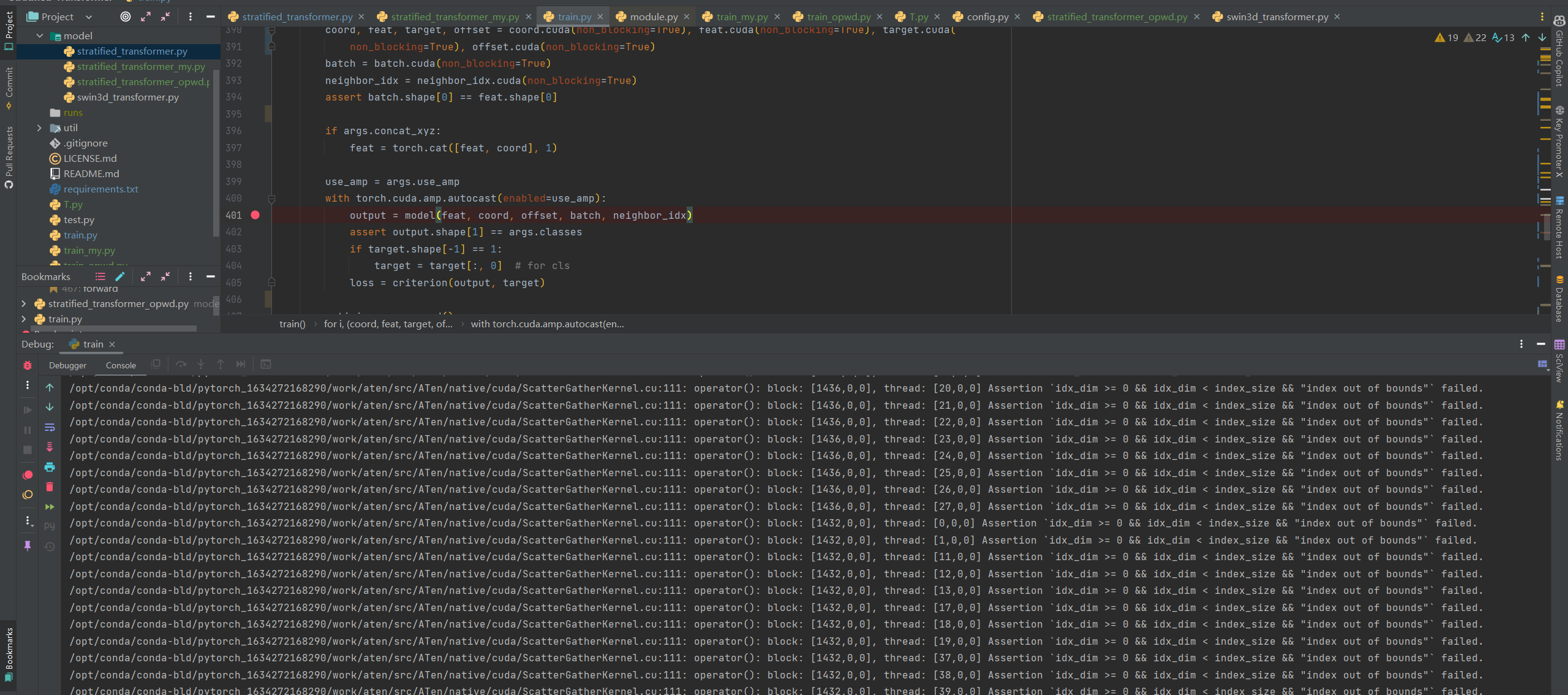Click the Bookmarks edit pencil icon

coord(120,277)
